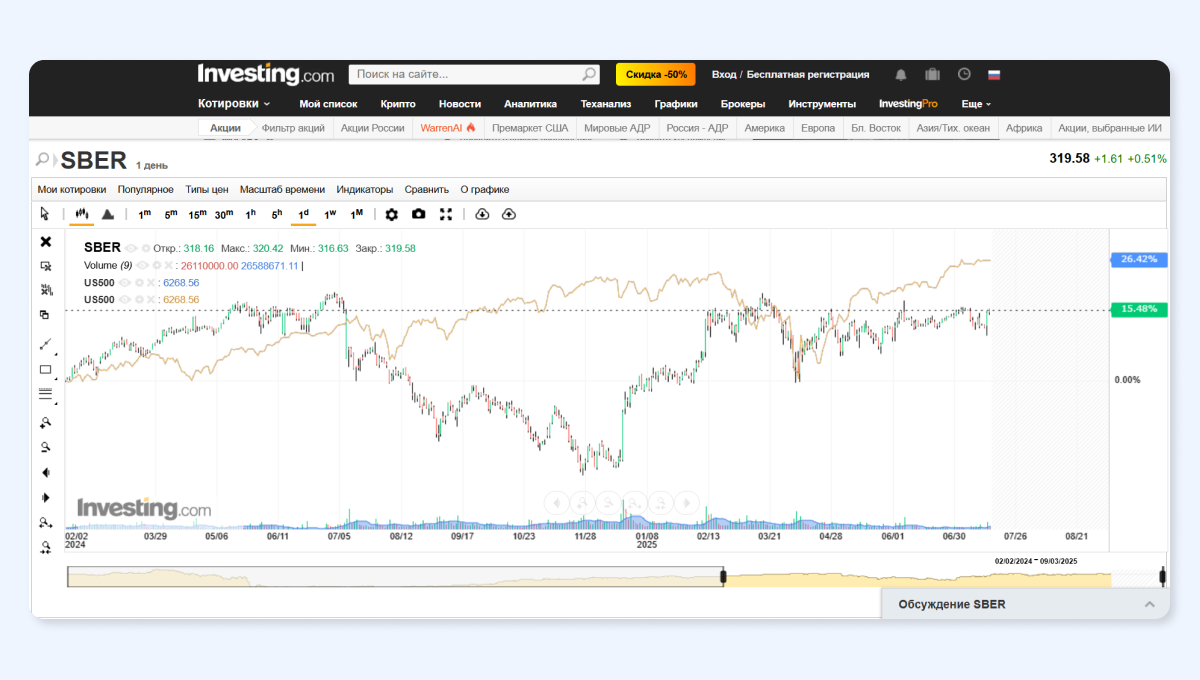1200x680 pixels.
Task: Open Новости navigation item
Action: 460,104
